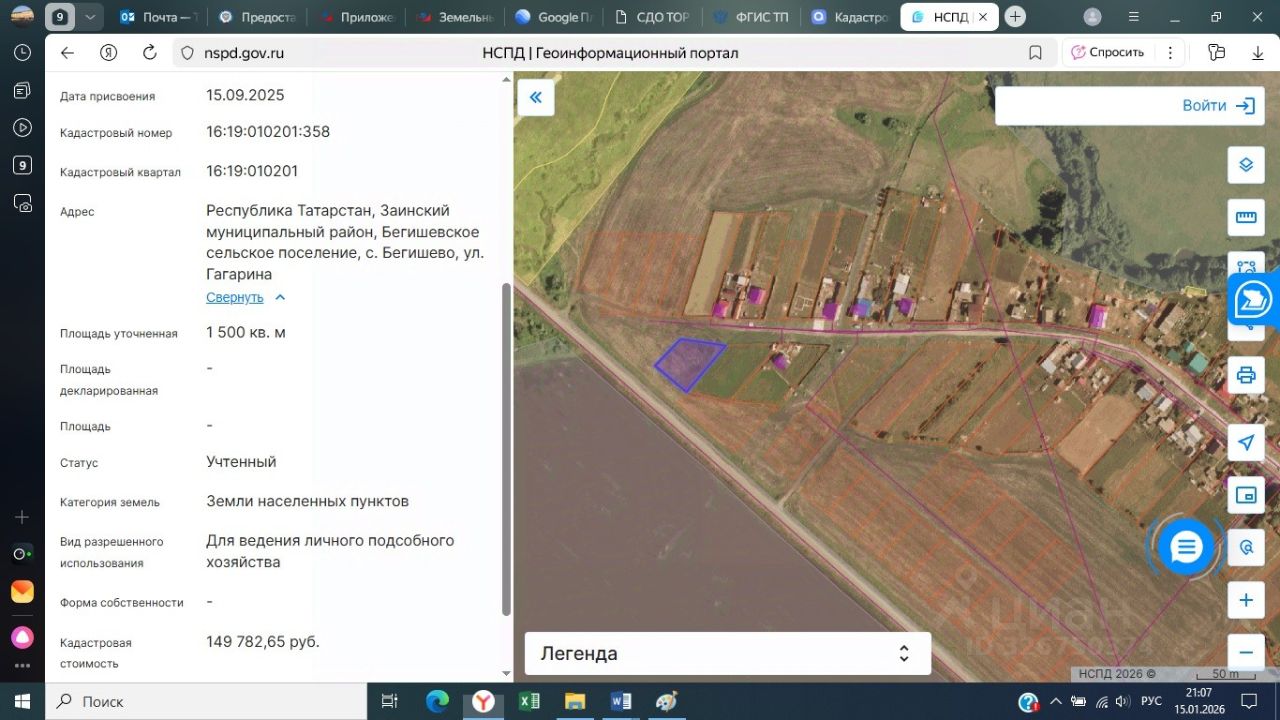This screenshot has width=1280, height=720.
Task: Switch to the Приложе tab
Action: (355, 17)
